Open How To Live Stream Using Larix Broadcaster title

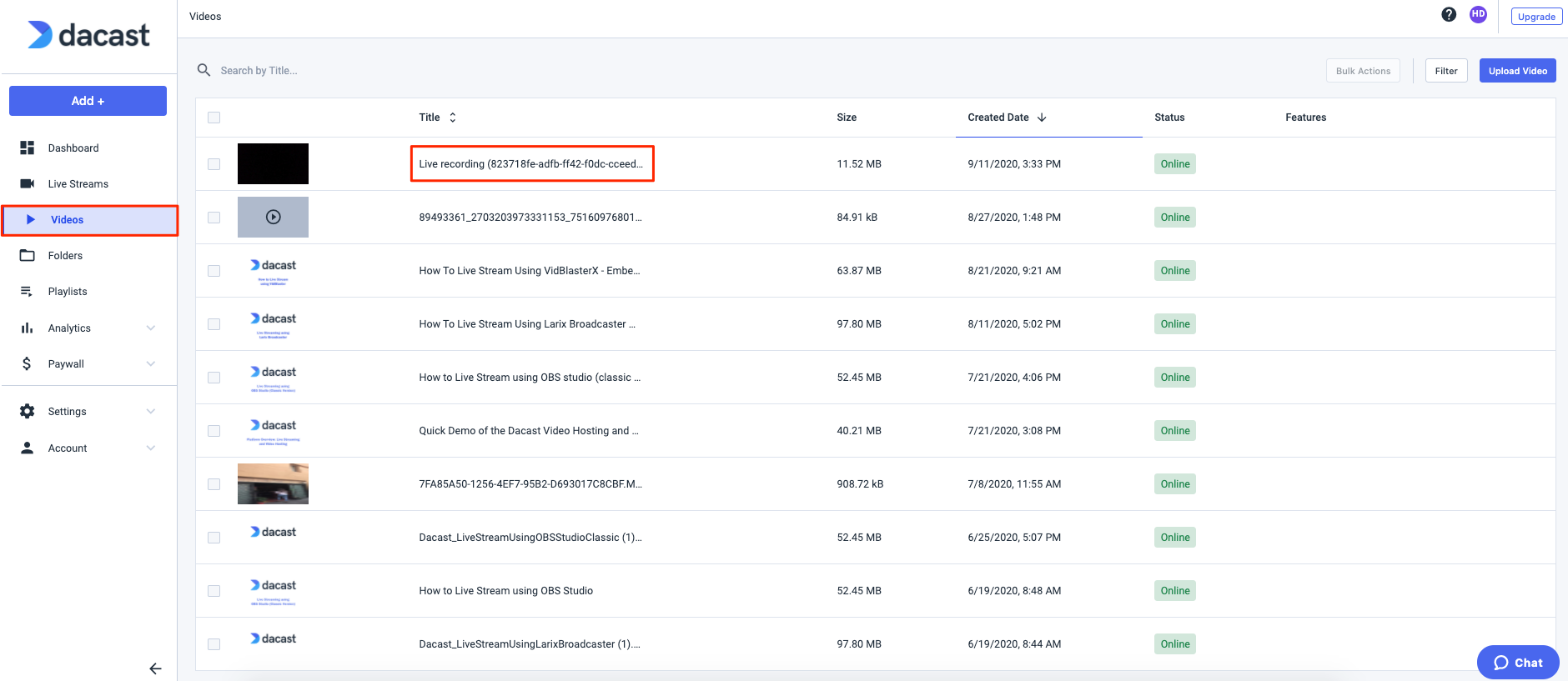527,324
